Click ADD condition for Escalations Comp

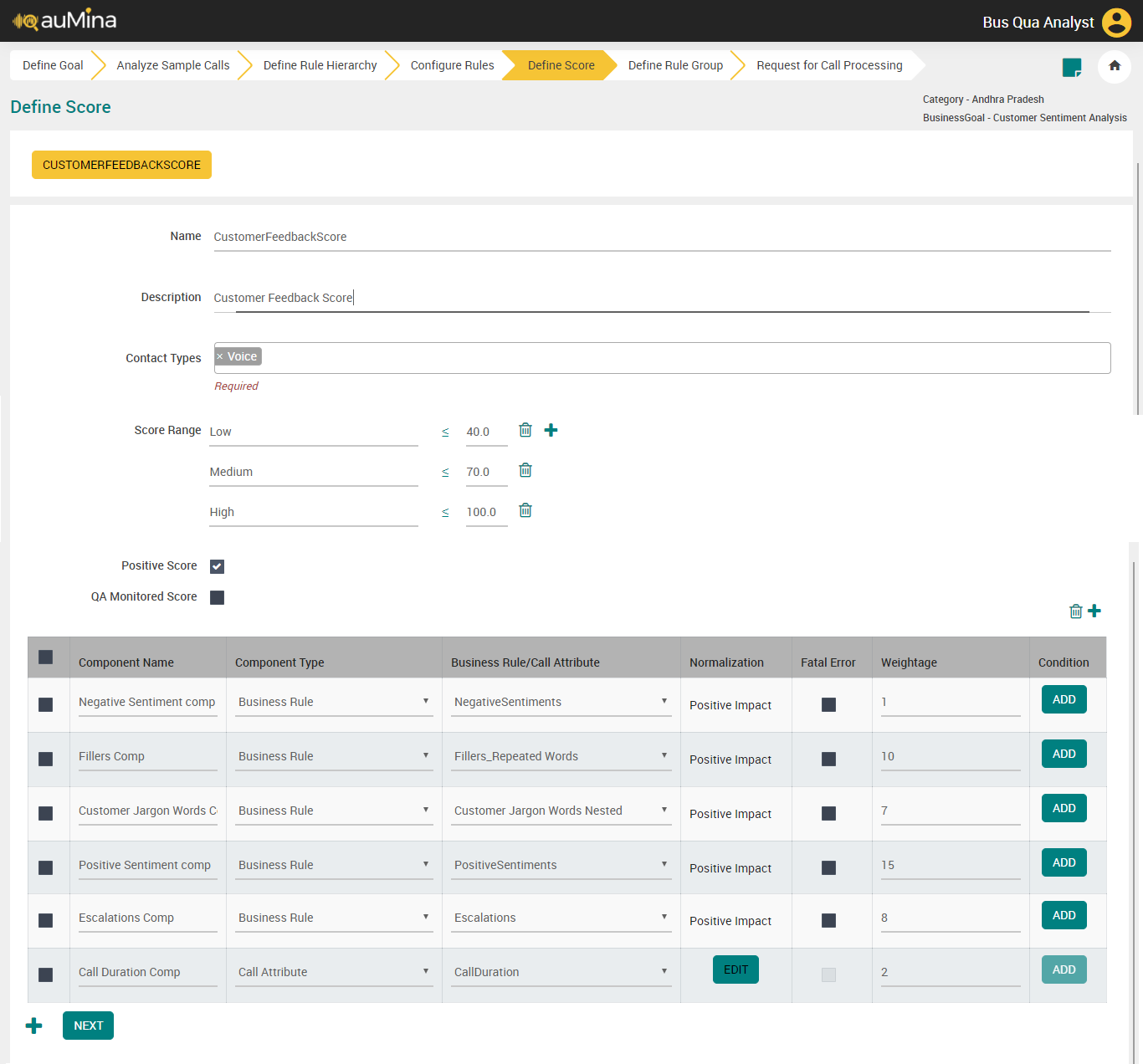[1064, 915]
